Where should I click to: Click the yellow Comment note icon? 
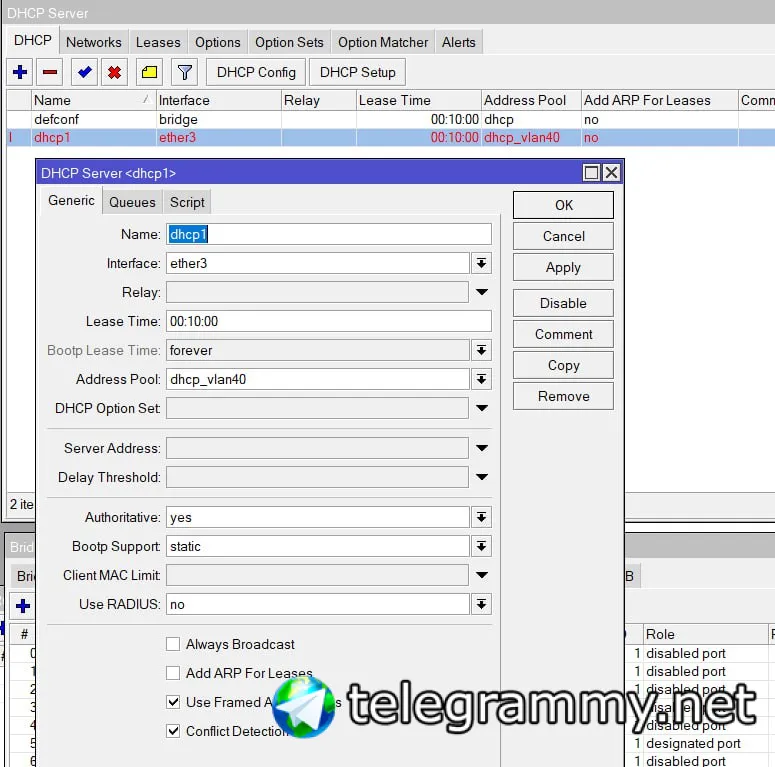coord(149,72)
